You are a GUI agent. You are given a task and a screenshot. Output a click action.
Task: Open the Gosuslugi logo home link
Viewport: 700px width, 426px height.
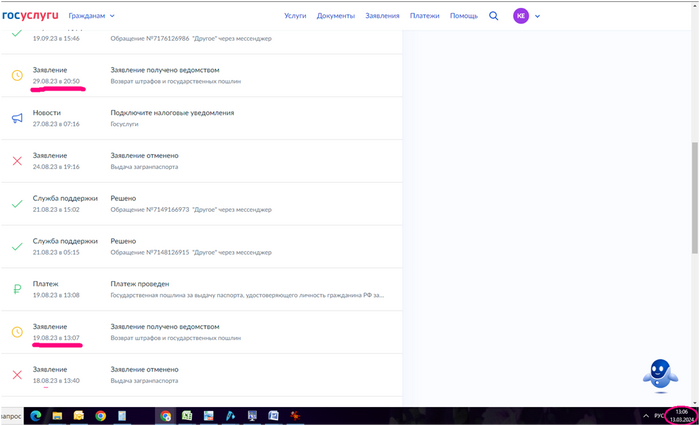pos(30,16)
